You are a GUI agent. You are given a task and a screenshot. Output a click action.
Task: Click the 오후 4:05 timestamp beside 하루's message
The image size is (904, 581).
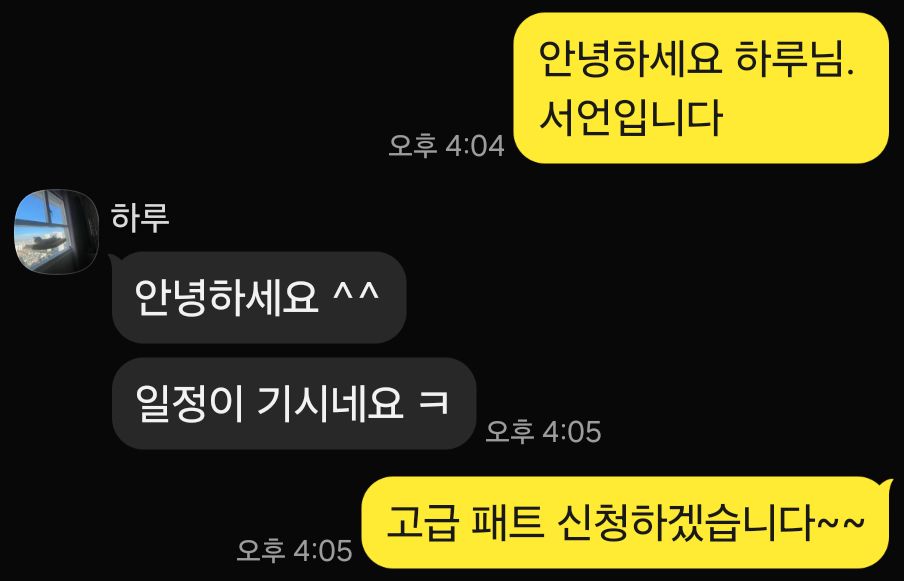click(x=543, y=431)
